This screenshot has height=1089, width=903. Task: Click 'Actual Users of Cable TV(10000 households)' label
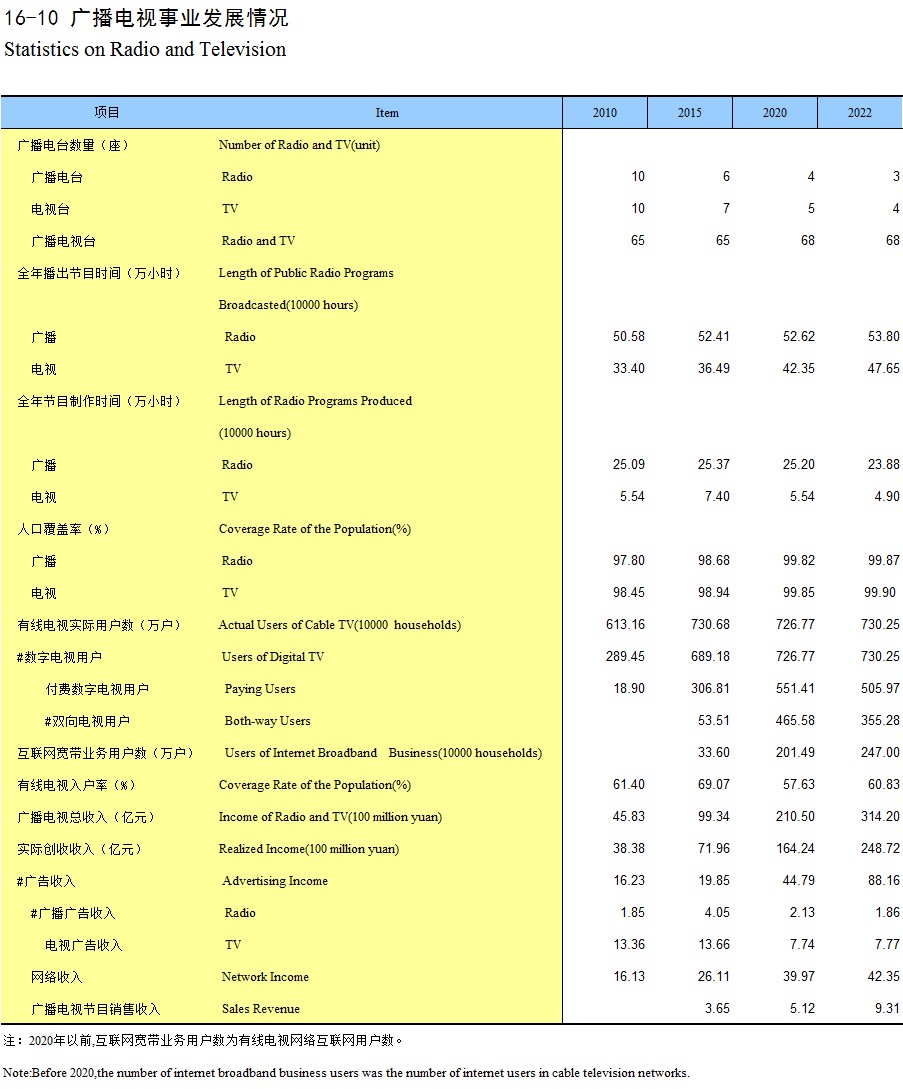click(x=340, y=625)
